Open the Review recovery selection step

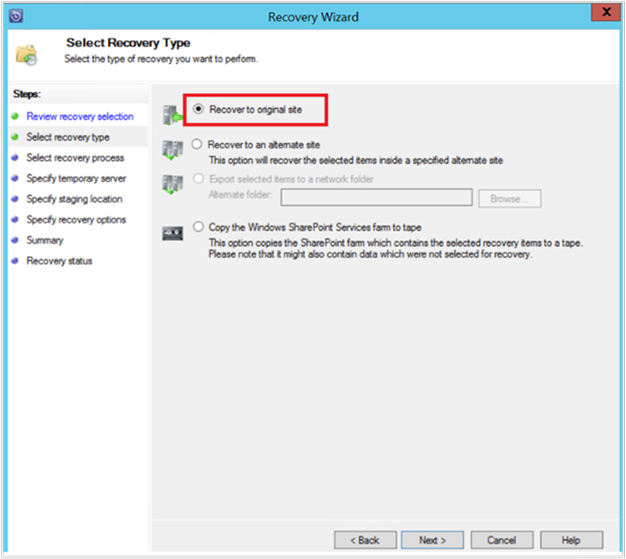[x=80, y=117]
